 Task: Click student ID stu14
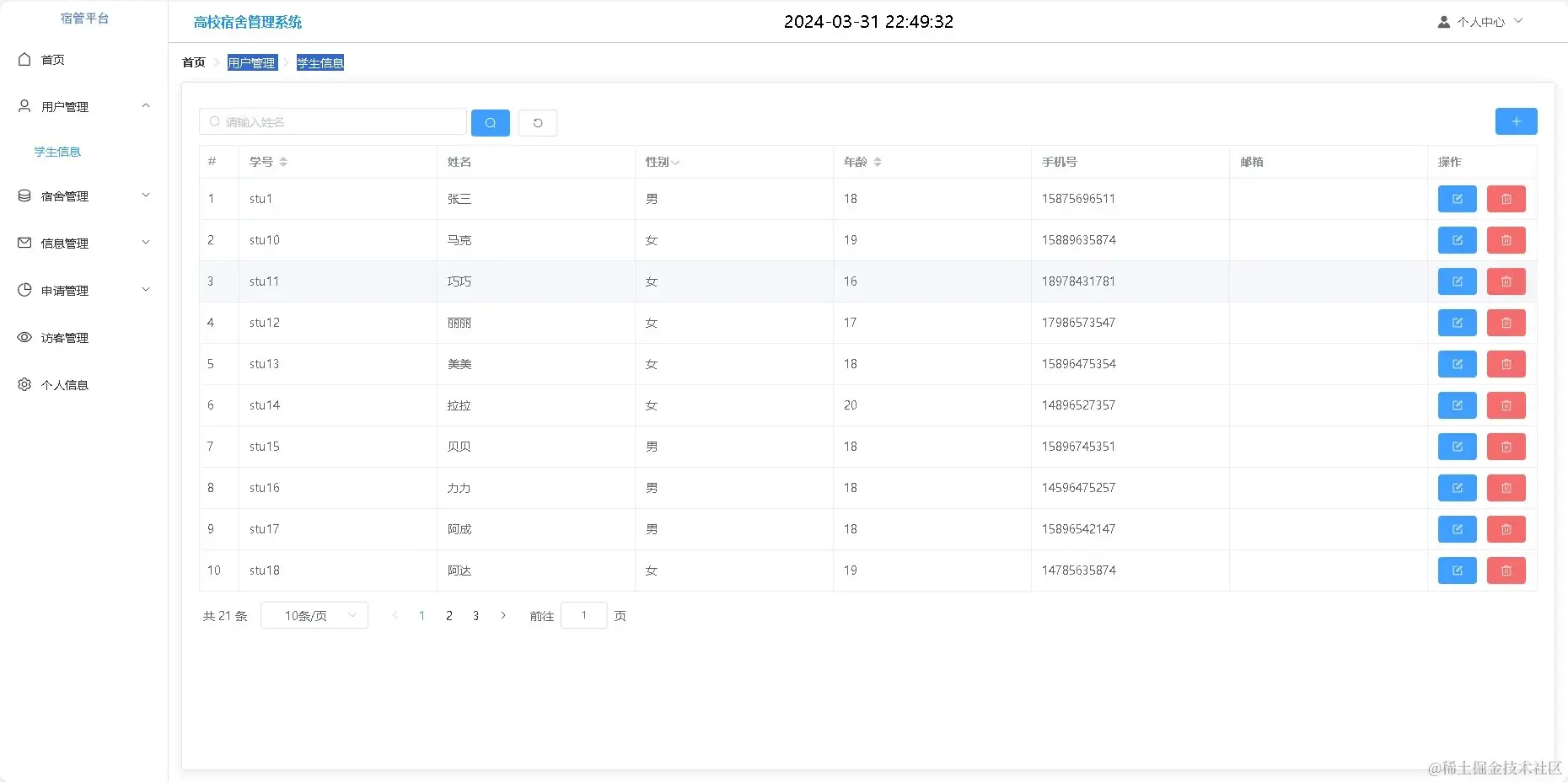265,405
